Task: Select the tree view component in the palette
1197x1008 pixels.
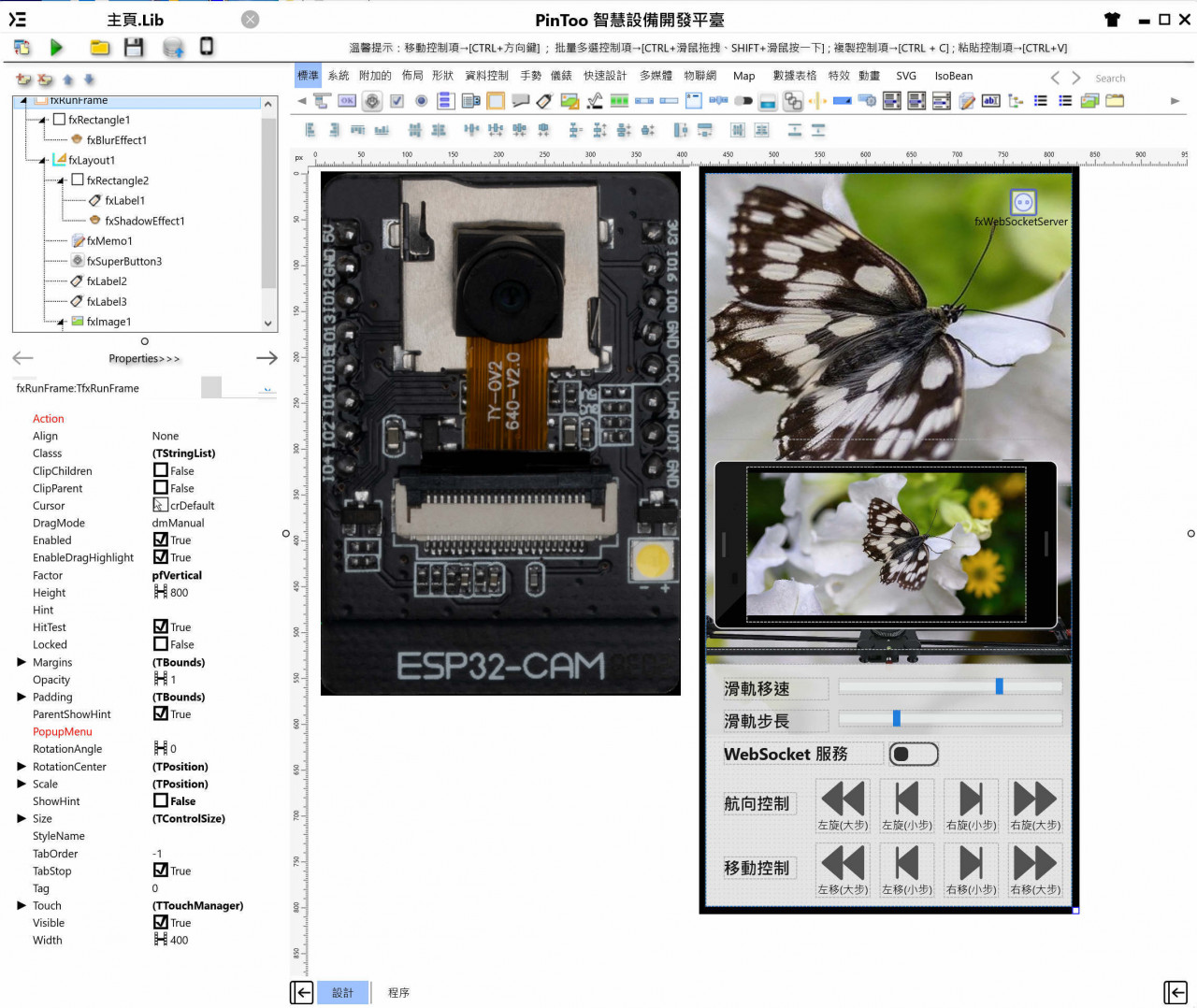Action: (1016, 101)
